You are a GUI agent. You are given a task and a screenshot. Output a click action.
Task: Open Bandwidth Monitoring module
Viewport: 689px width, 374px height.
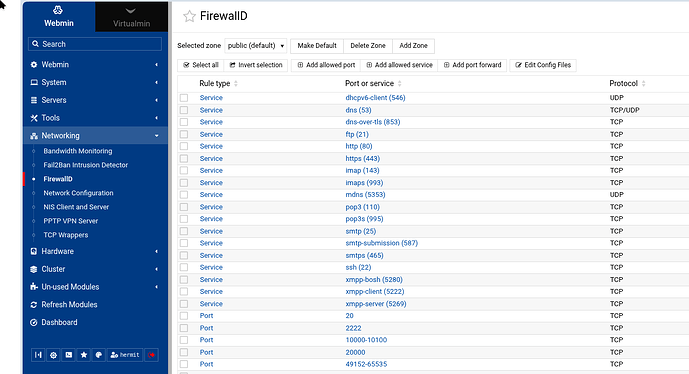[x=78, y=151]
